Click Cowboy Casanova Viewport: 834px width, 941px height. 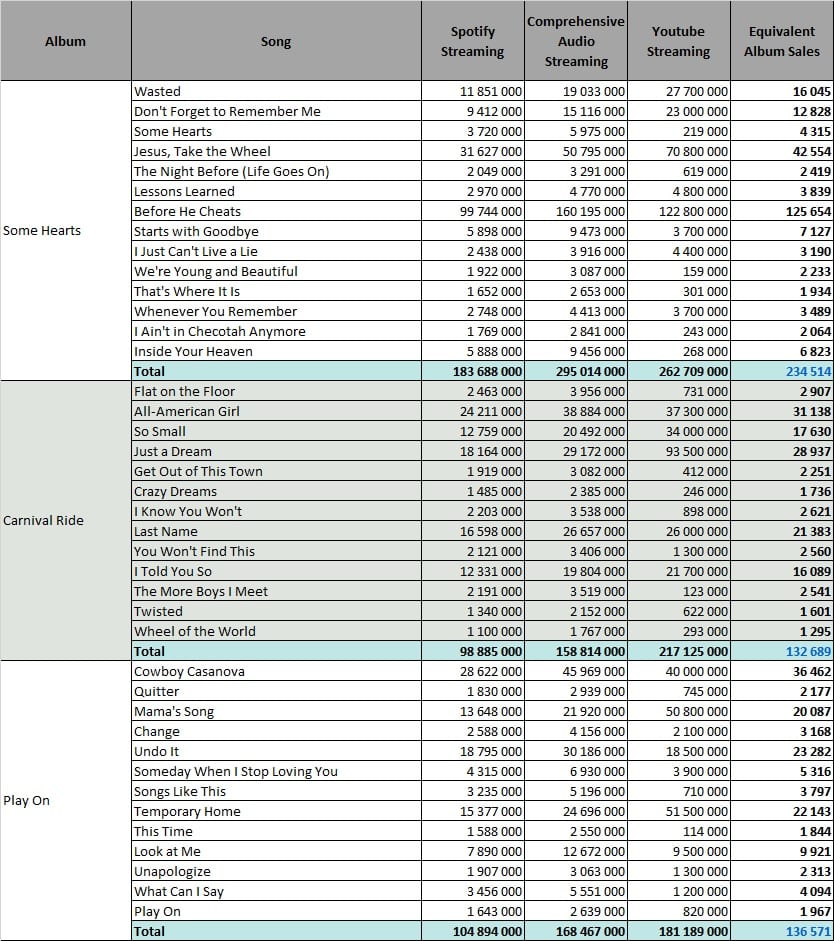pos(276,671)
